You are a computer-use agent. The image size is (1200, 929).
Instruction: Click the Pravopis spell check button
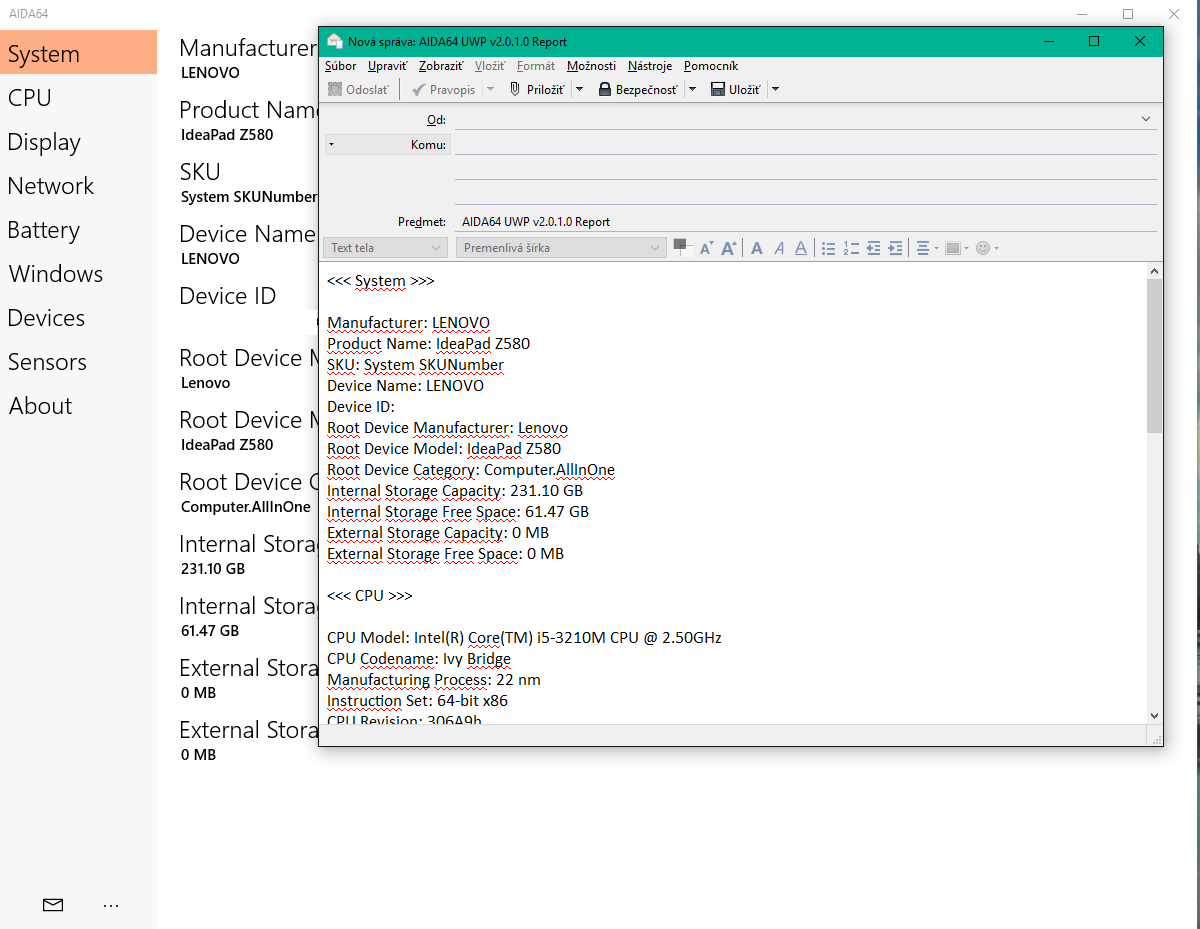click(x=444, y=89)
